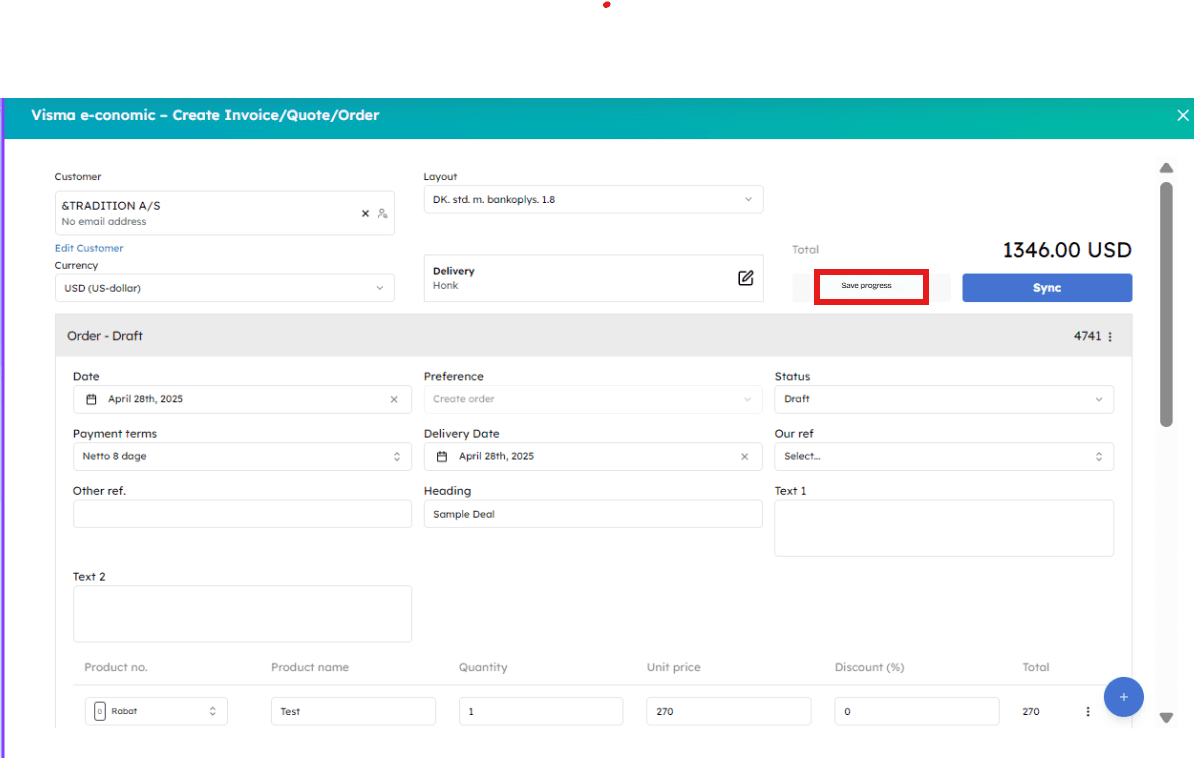Click the blue plus add line button
Viewport: 1194px width, 758px height.
[x=1123, y=697]
